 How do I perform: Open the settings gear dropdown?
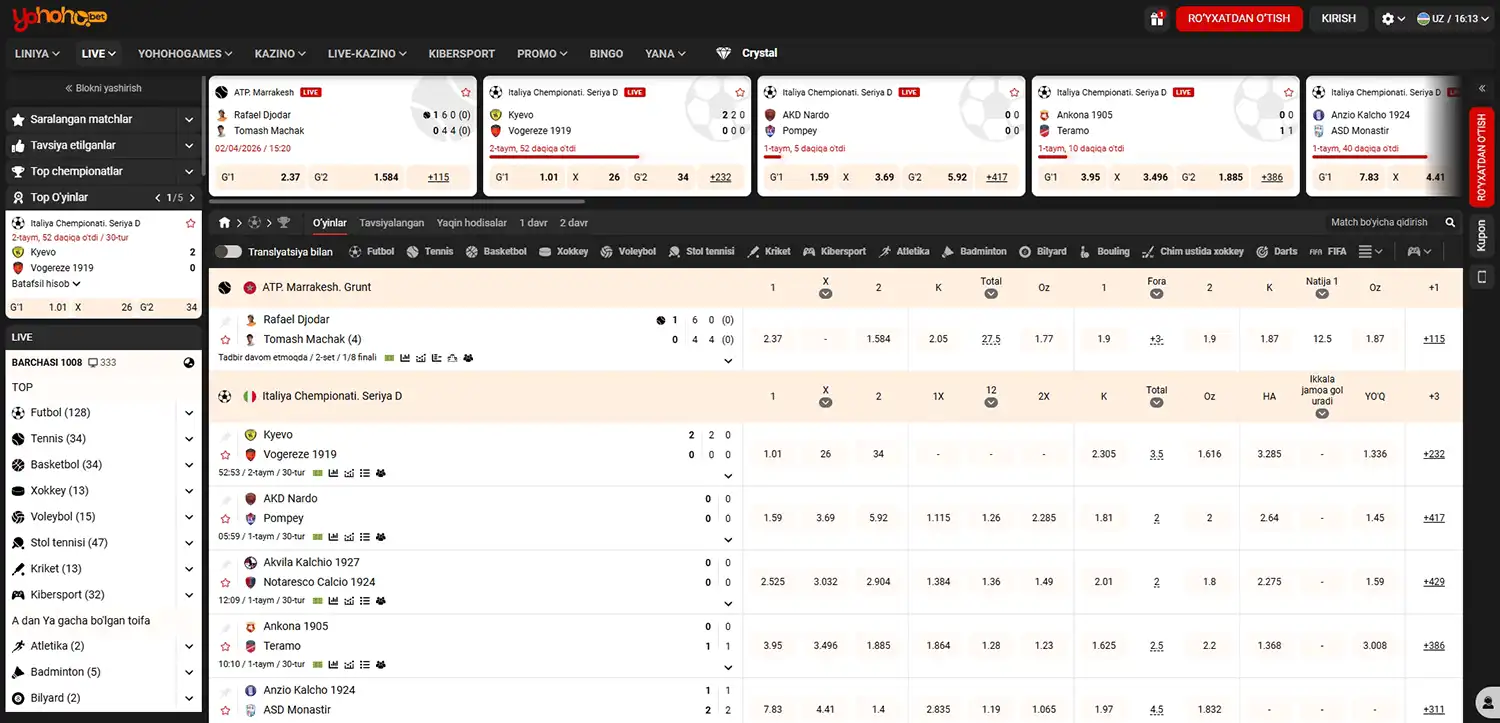click(1393, 18)
